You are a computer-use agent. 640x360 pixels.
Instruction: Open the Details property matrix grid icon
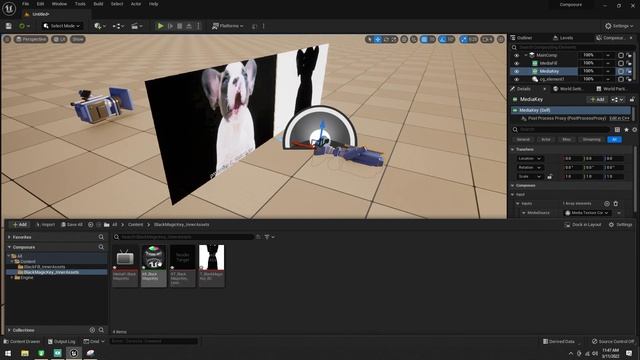point(617,129)
